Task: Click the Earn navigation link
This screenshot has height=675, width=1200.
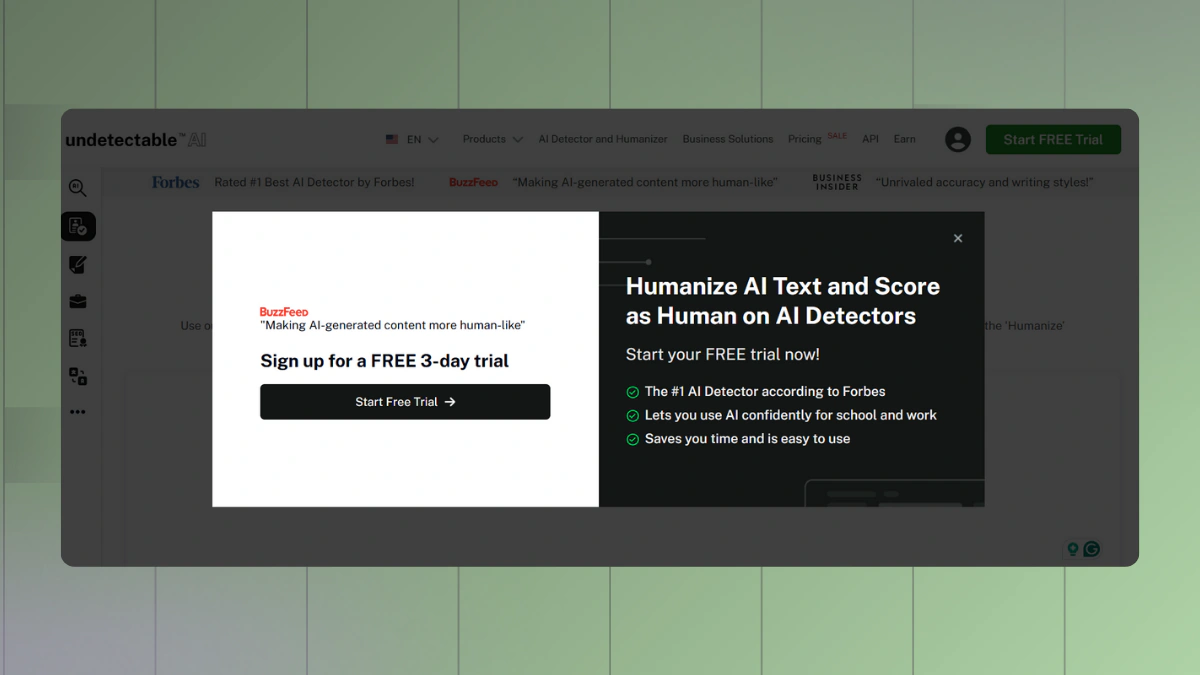Action: tap(904, 140)
